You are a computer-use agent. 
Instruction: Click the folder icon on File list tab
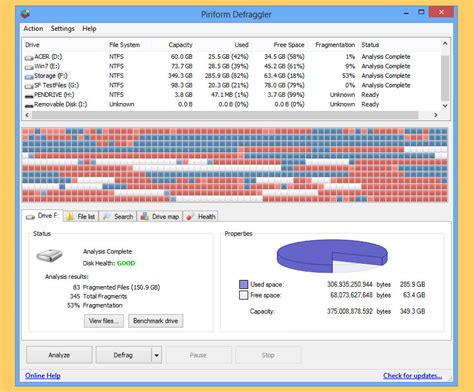point(70,216)
